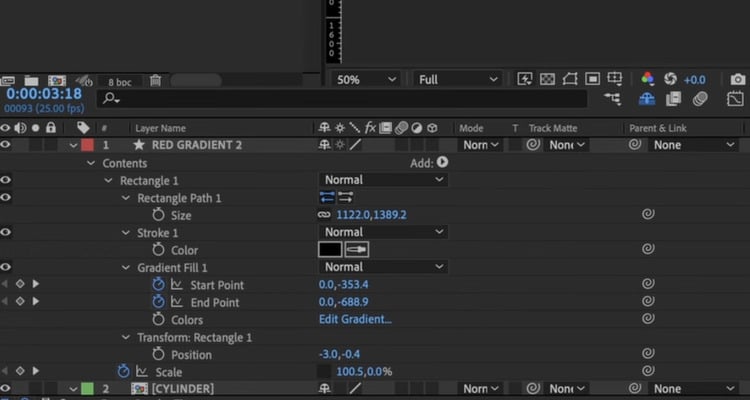The height and width of the screenshot is (400, 750).
Task: Collapse Transform: Rectangle 1 group
Action: pos(126,337)
